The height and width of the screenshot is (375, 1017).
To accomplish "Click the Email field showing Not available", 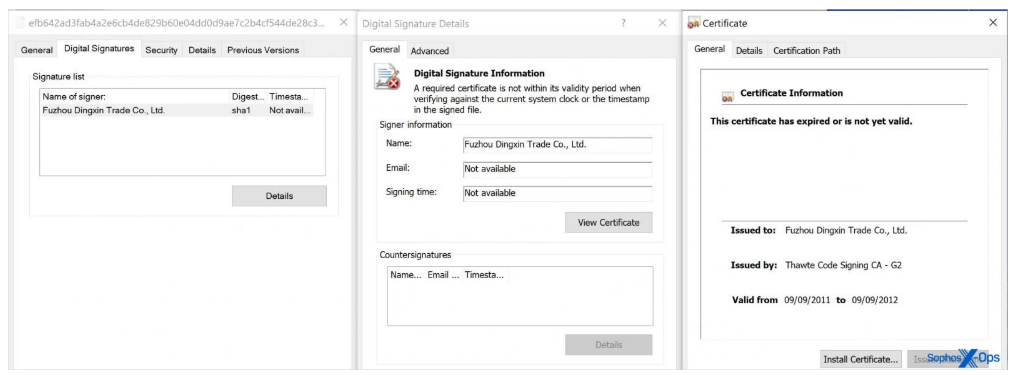I will pyautogui.click(x=558, y=169).
